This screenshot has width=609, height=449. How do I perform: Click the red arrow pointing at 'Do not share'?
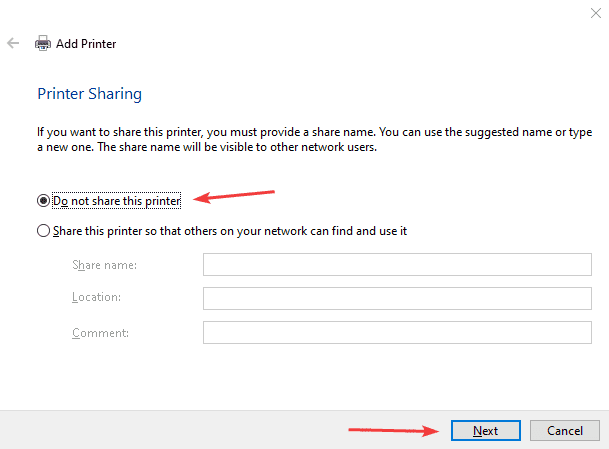pos(233,196)
